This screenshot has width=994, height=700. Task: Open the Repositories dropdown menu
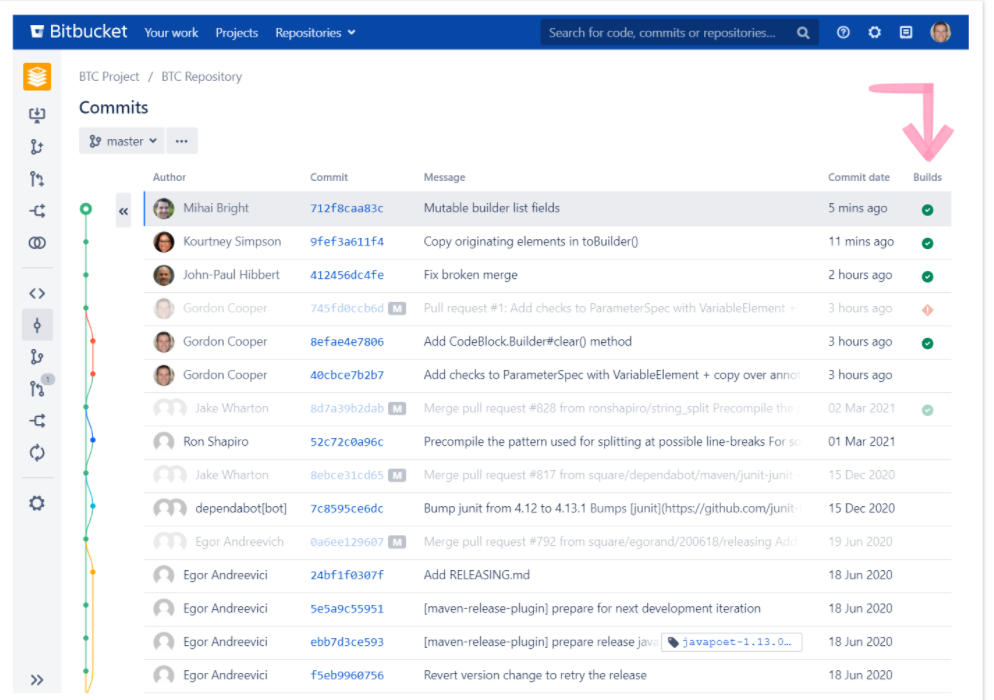315,32
